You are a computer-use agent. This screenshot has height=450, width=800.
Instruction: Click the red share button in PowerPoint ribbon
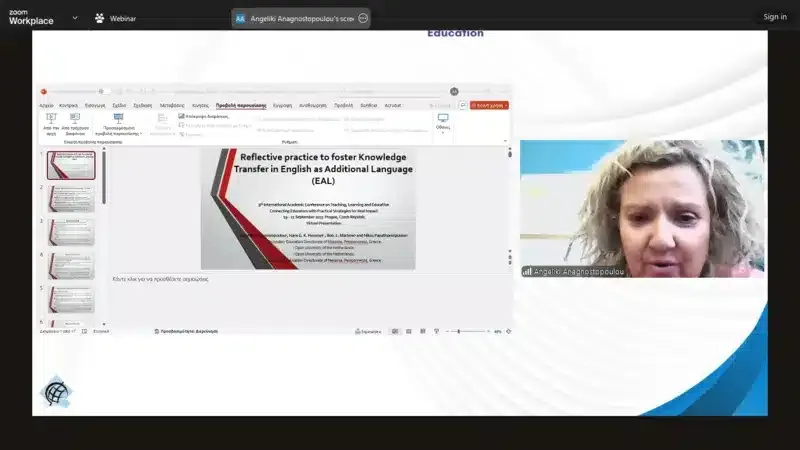pos(491,105)
